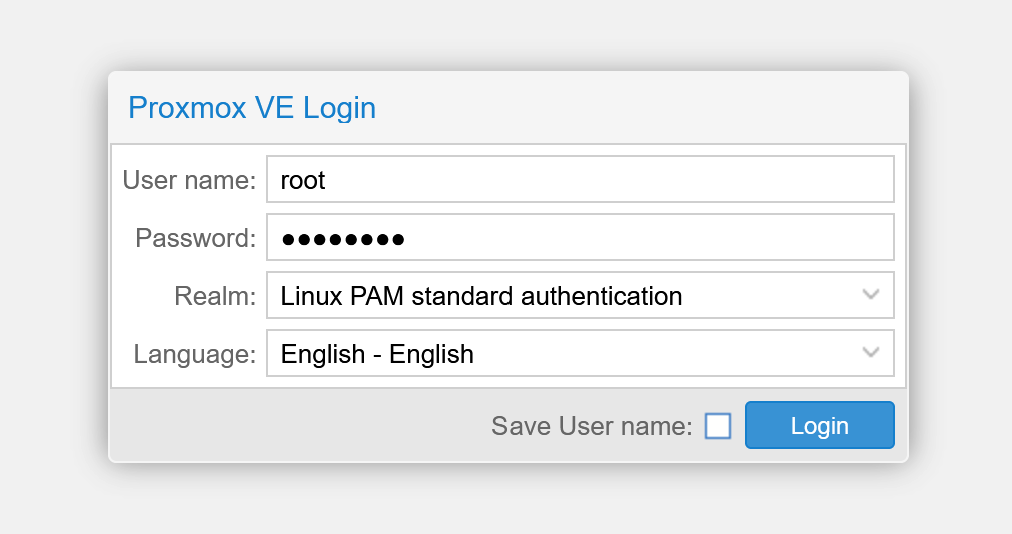Click the English - English language combo box
Image resolution: width=1012 pixels, height=534 pixels.
[580, 353]
